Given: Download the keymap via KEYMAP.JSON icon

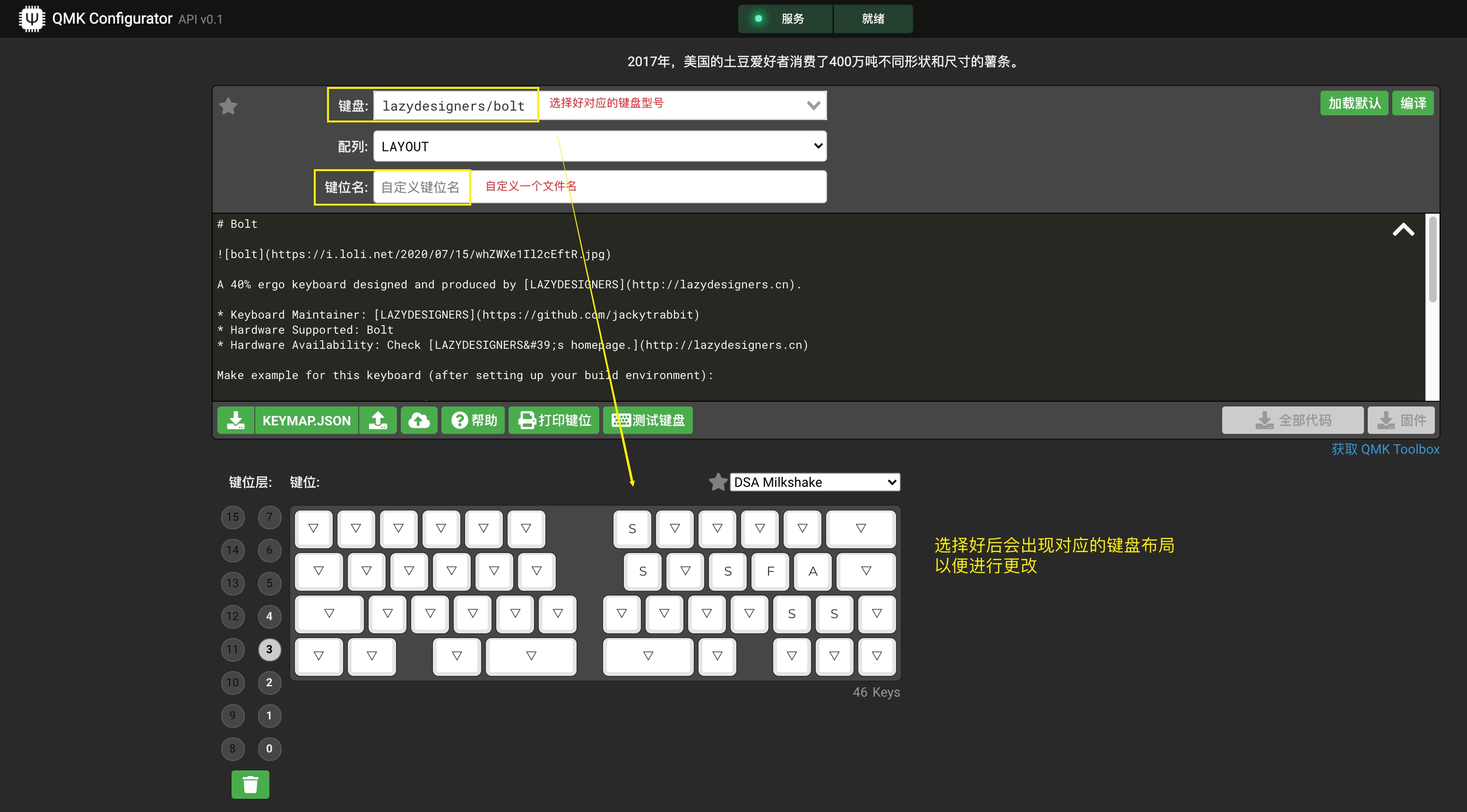Looking at the screenshot, I should (236, 420).
